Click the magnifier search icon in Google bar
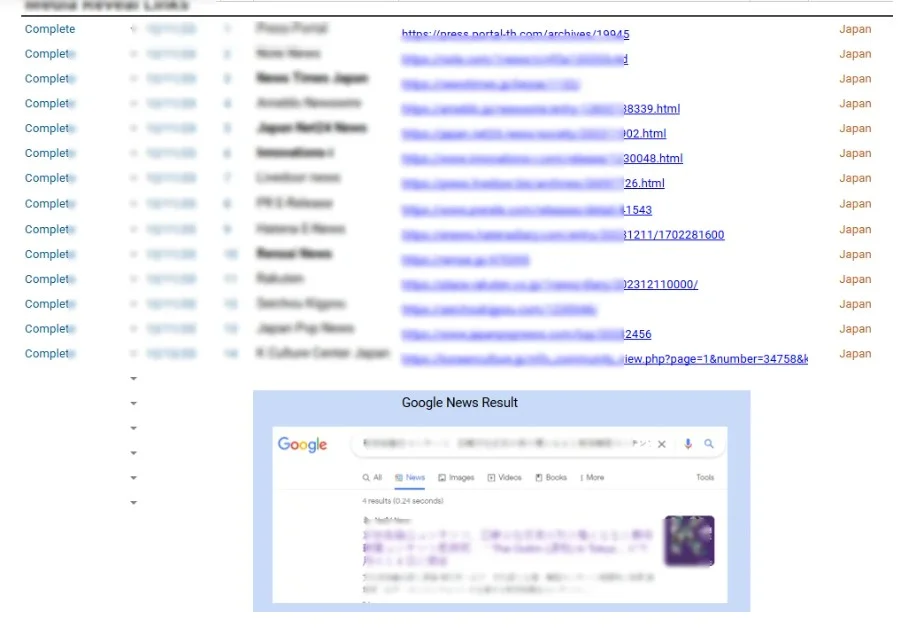 tap(709, 444)
